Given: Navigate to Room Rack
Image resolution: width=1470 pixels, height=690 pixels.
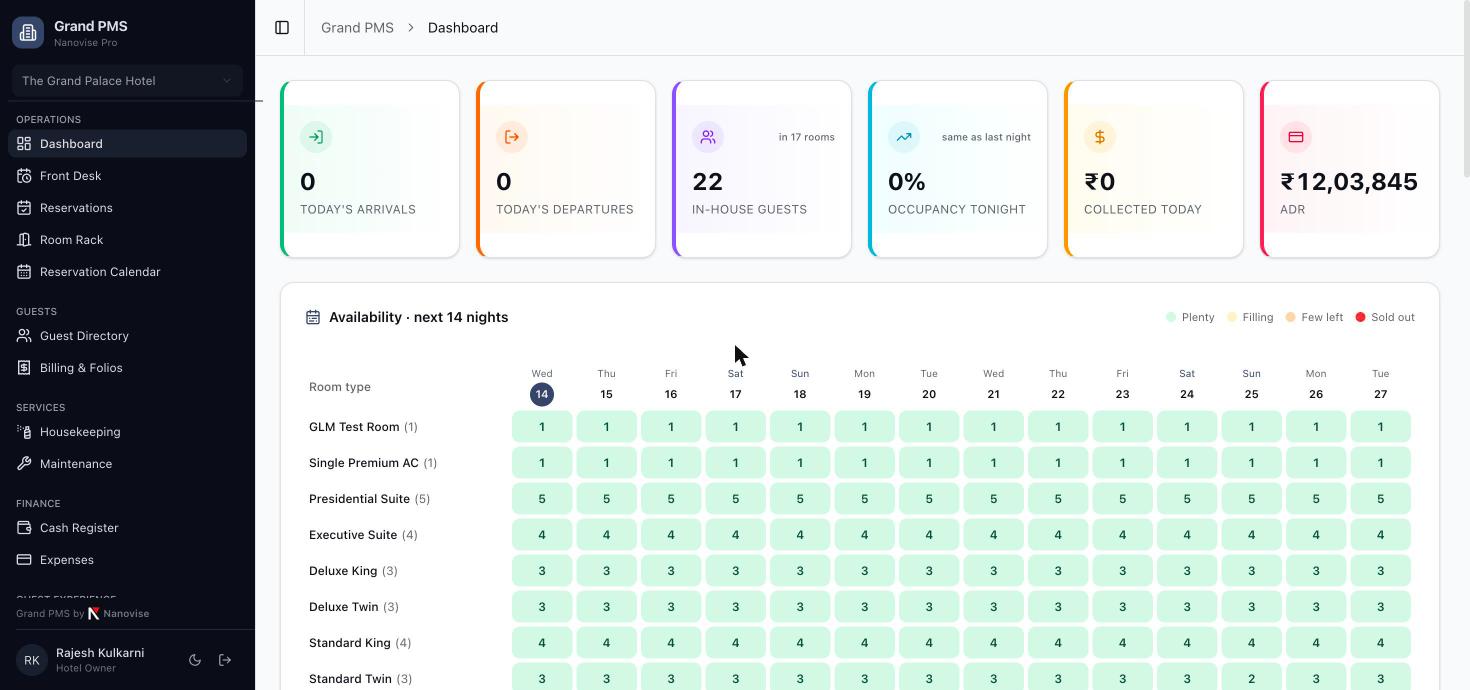Looking at the screenshot, I should 127,240.
